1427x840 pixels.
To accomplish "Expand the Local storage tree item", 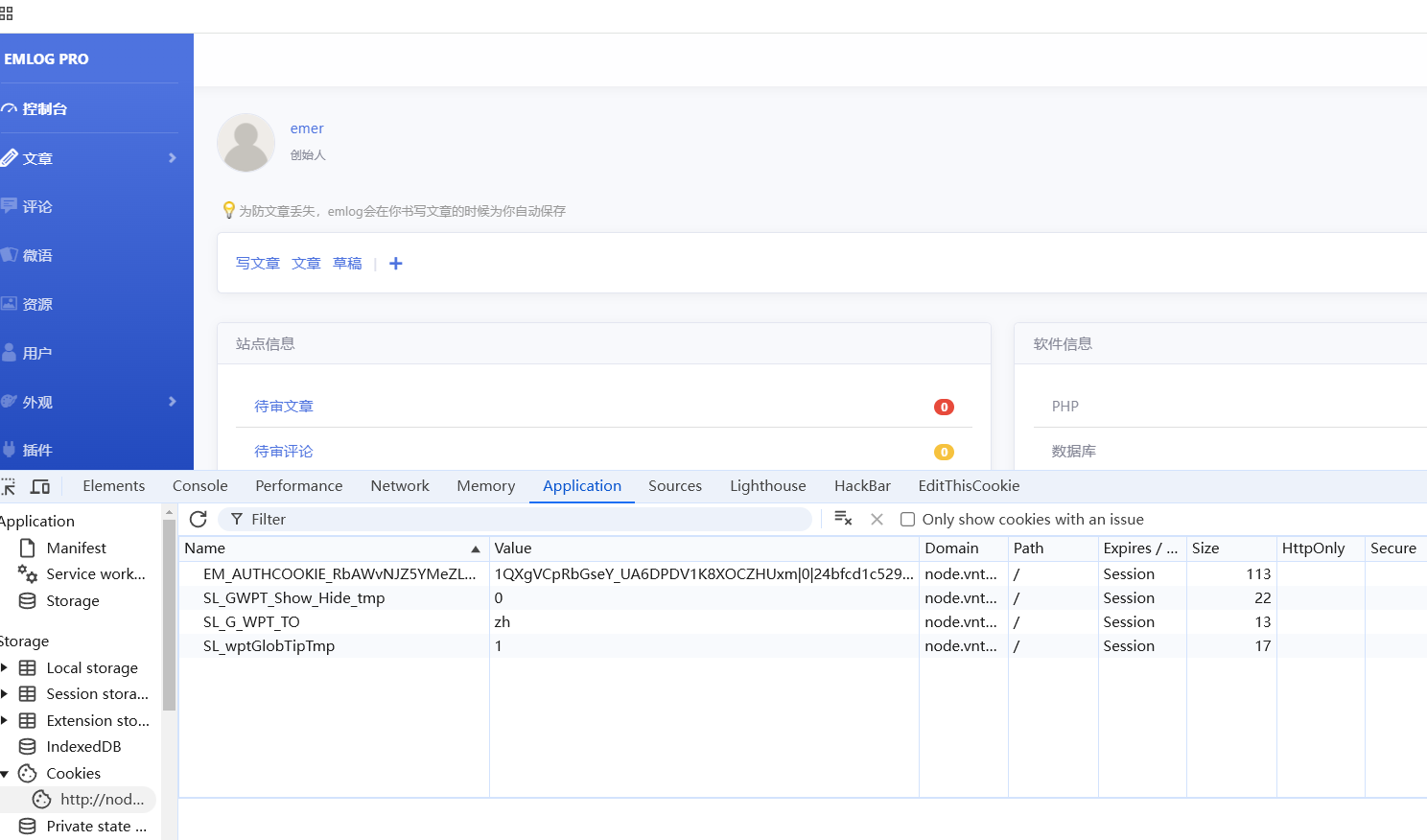I will (5, 668).
